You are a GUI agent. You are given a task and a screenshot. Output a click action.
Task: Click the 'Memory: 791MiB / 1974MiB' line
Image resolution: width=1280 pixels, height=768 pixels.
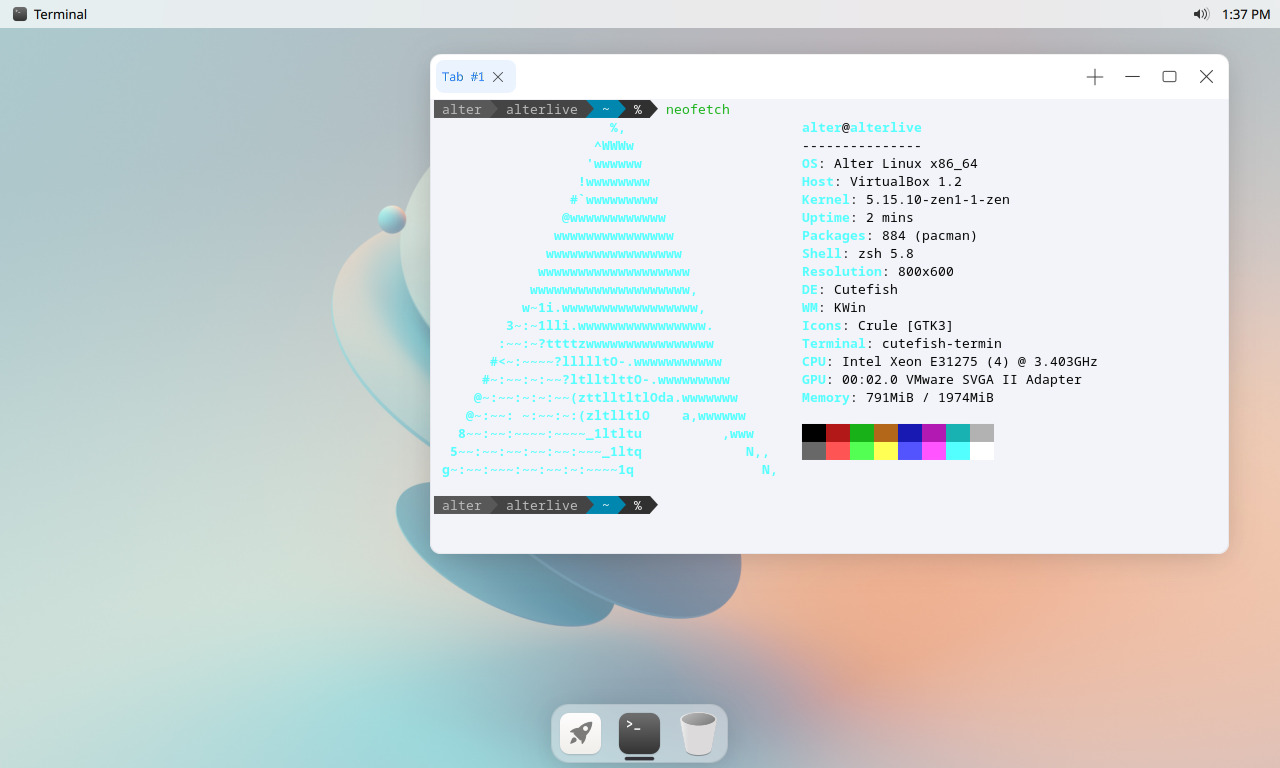pos(898,397)
